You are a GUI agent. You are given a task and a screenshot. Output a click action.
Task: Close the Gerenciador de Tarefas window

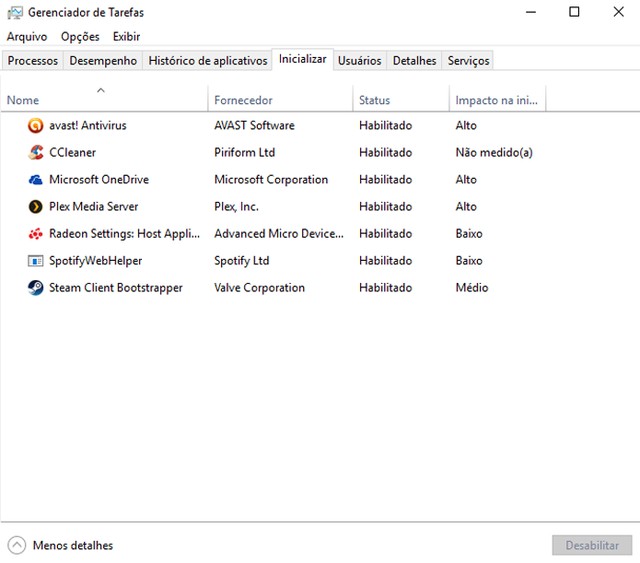pyautogui.click(x=618, y=12)
